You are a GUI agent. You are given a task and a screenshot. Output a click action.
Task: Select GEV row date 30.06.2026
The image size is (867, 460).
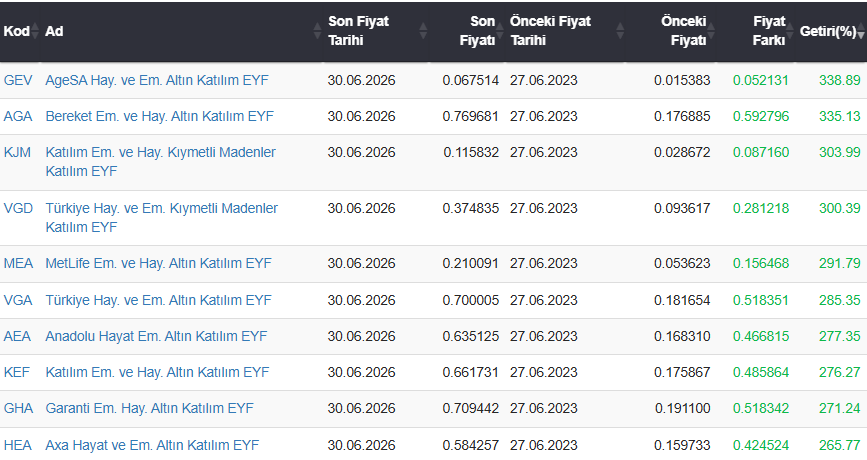click(x=361, y=80)
